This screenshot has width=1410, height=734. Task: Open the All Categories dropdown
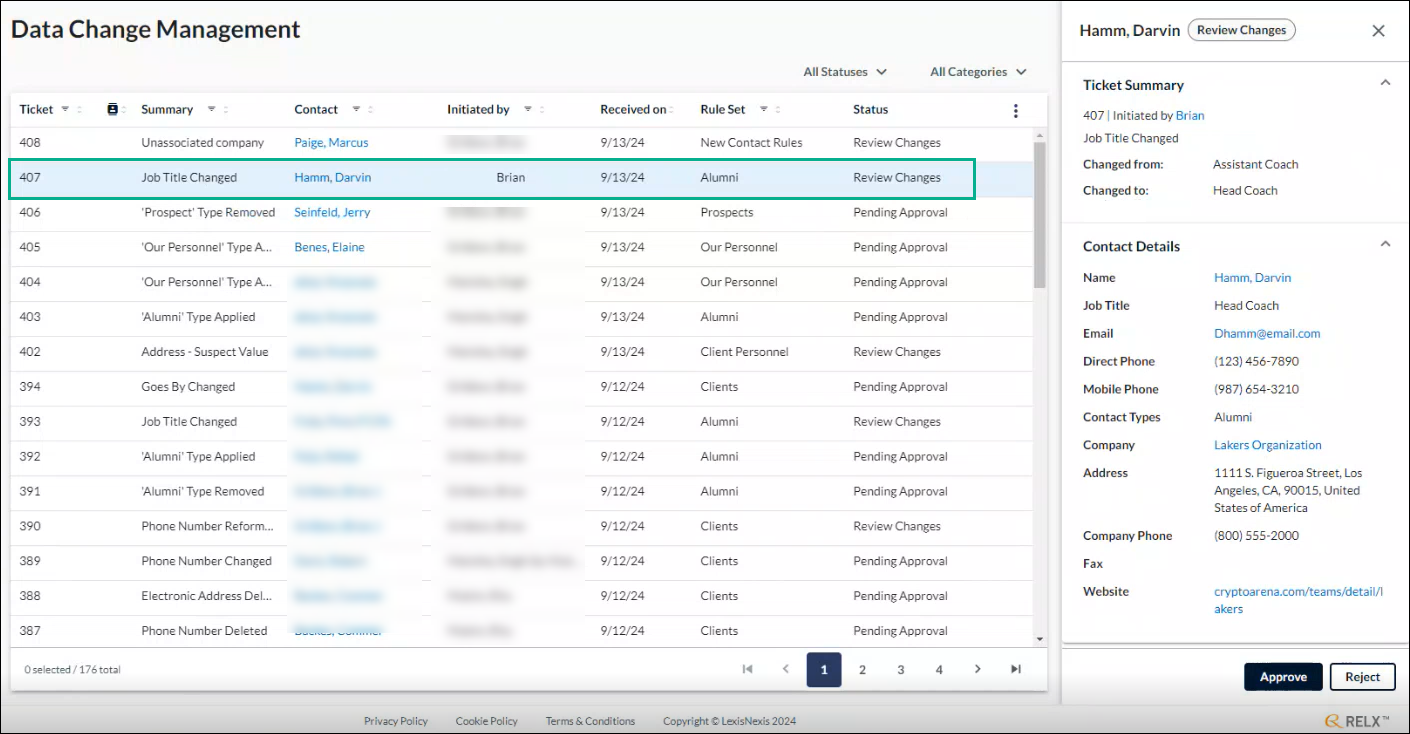click(x=977, y=71)
